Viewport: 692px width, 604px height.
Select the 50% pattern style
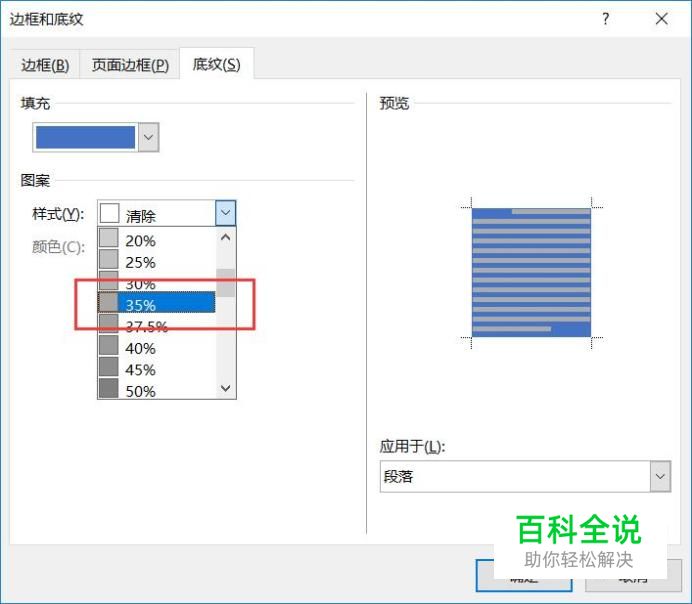point(157,390)
